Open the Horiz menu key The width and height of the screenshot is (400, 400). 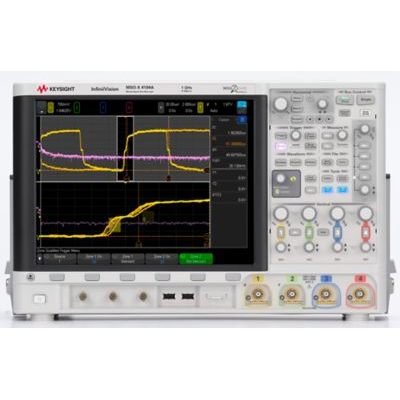pyautogui.click(x=297, y=98)
